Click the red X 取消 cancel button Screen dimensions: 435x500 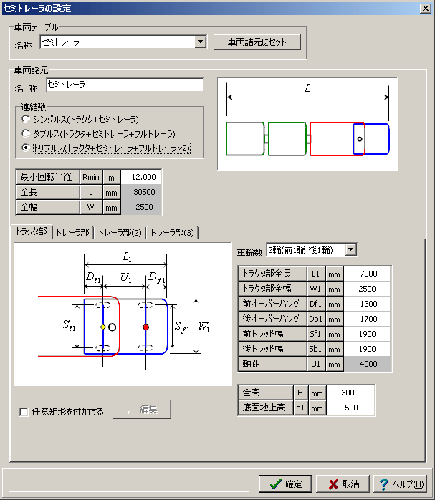click(343, 484)
